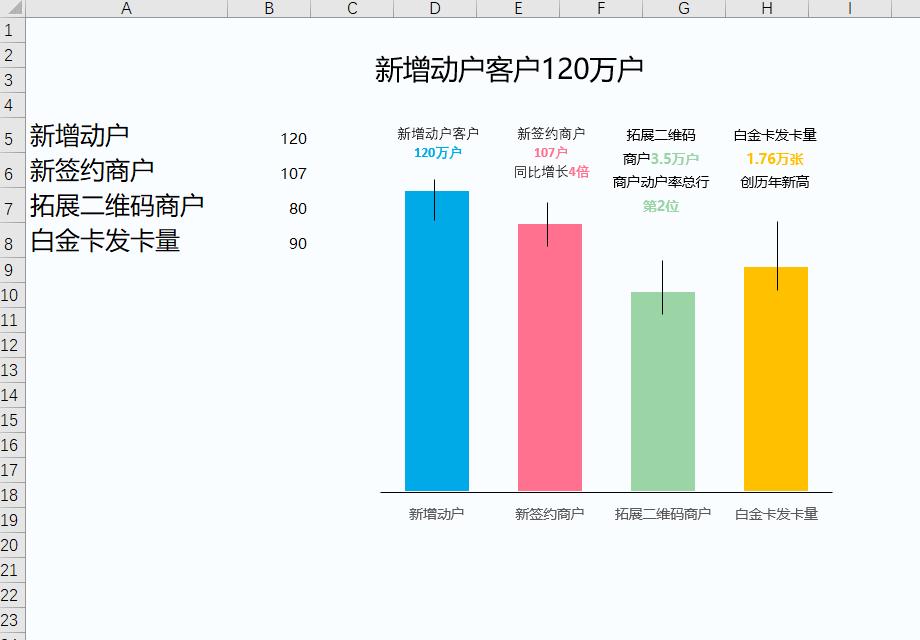This screenshot has height=640, width=920.
Task: Select the 1.76万张 data label
Action: point(774,159)
